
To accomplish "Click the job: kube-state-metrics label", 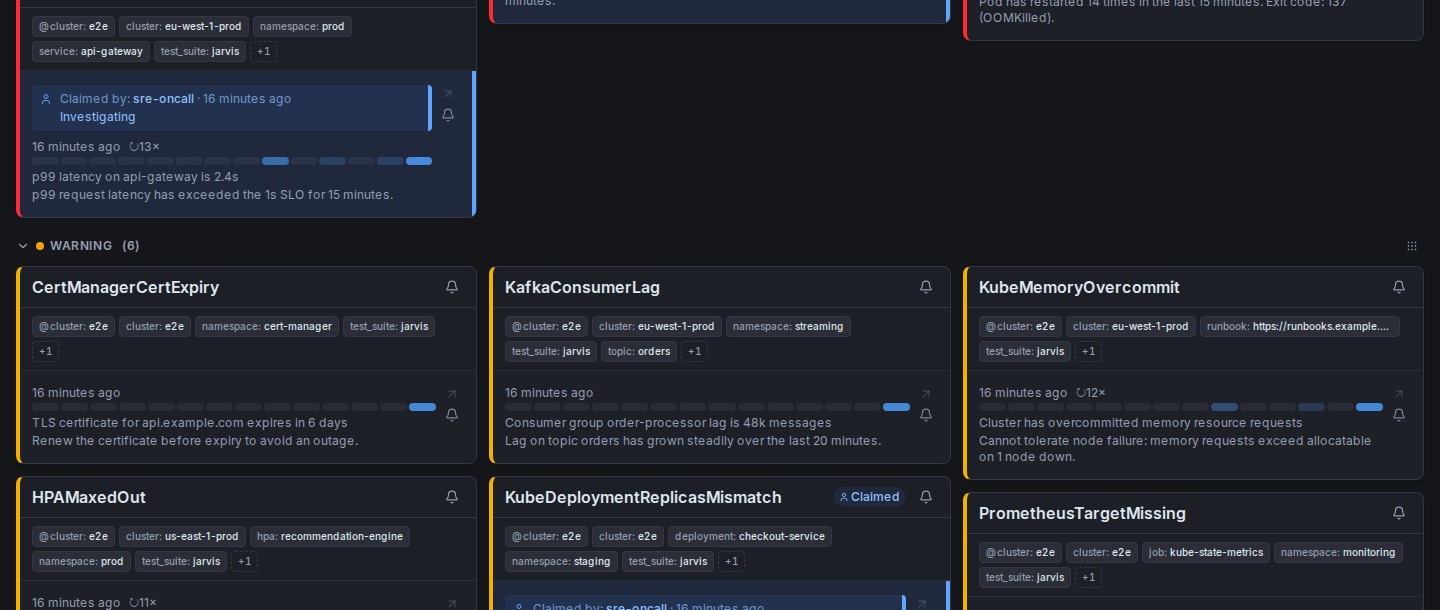I will click(1206, 552).
